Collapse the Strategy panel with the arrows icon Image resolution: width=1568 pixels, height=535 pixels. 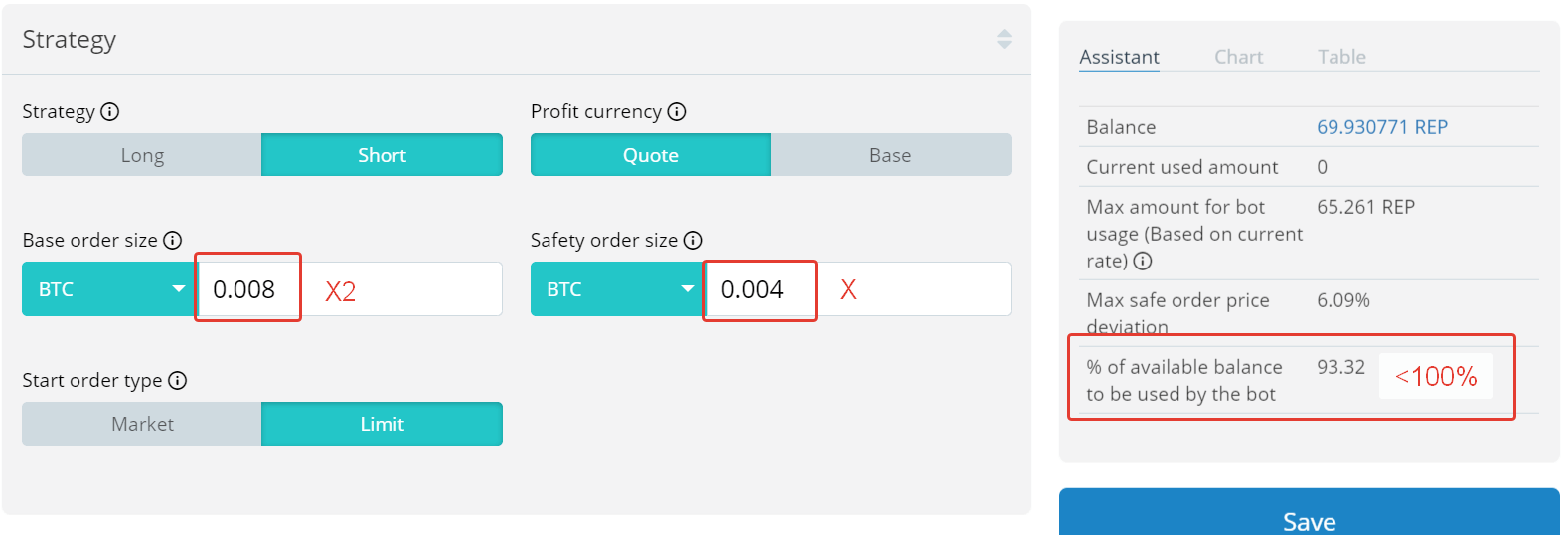tap(1004, 39)
